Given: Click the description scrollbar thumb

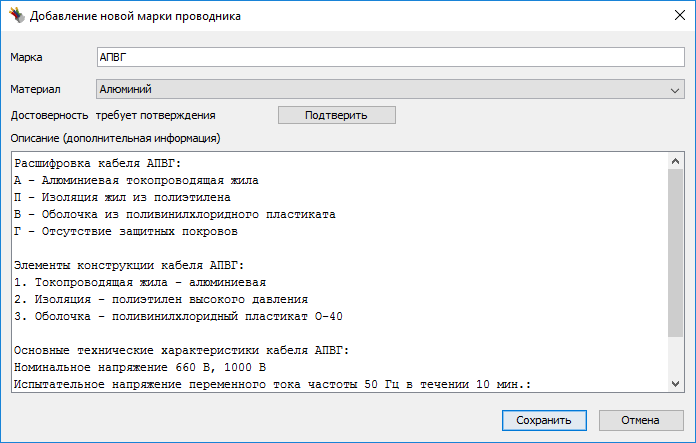Looking at the screenshot, I should (x=675, y=253).
